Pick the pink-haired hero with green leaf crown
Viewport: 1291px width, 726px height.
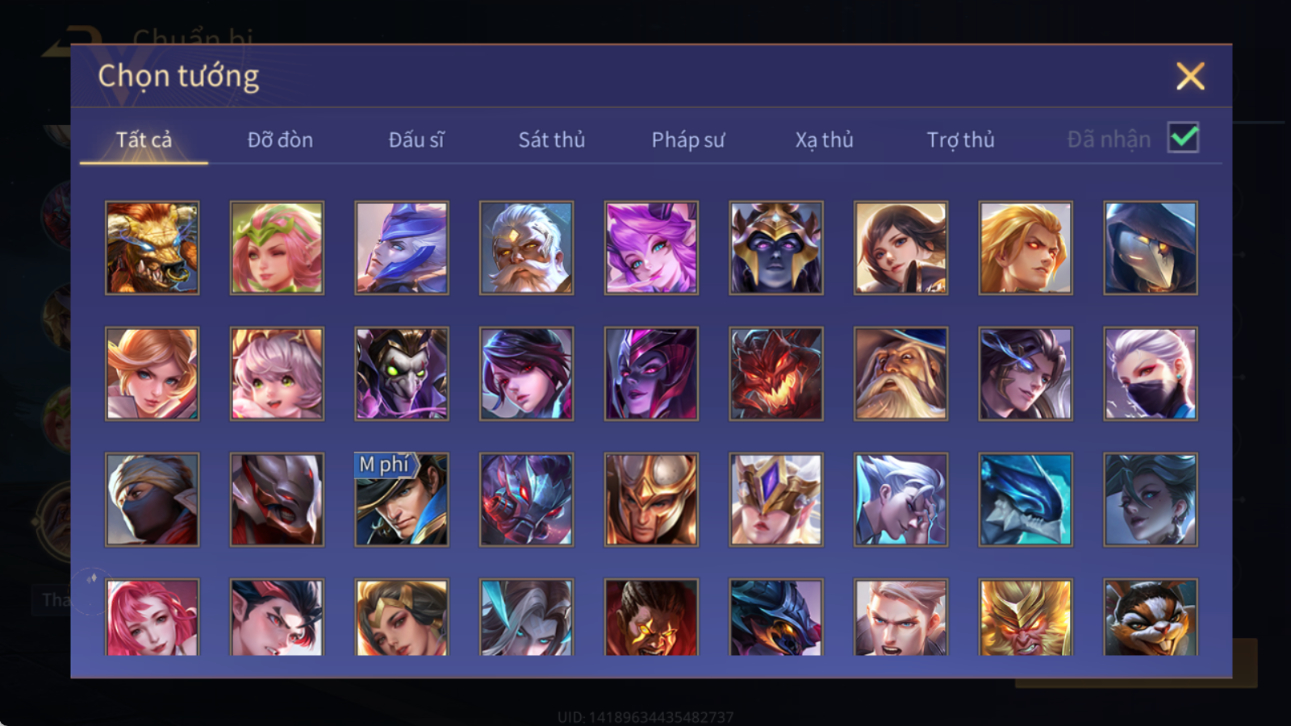(x=277, y=248)
